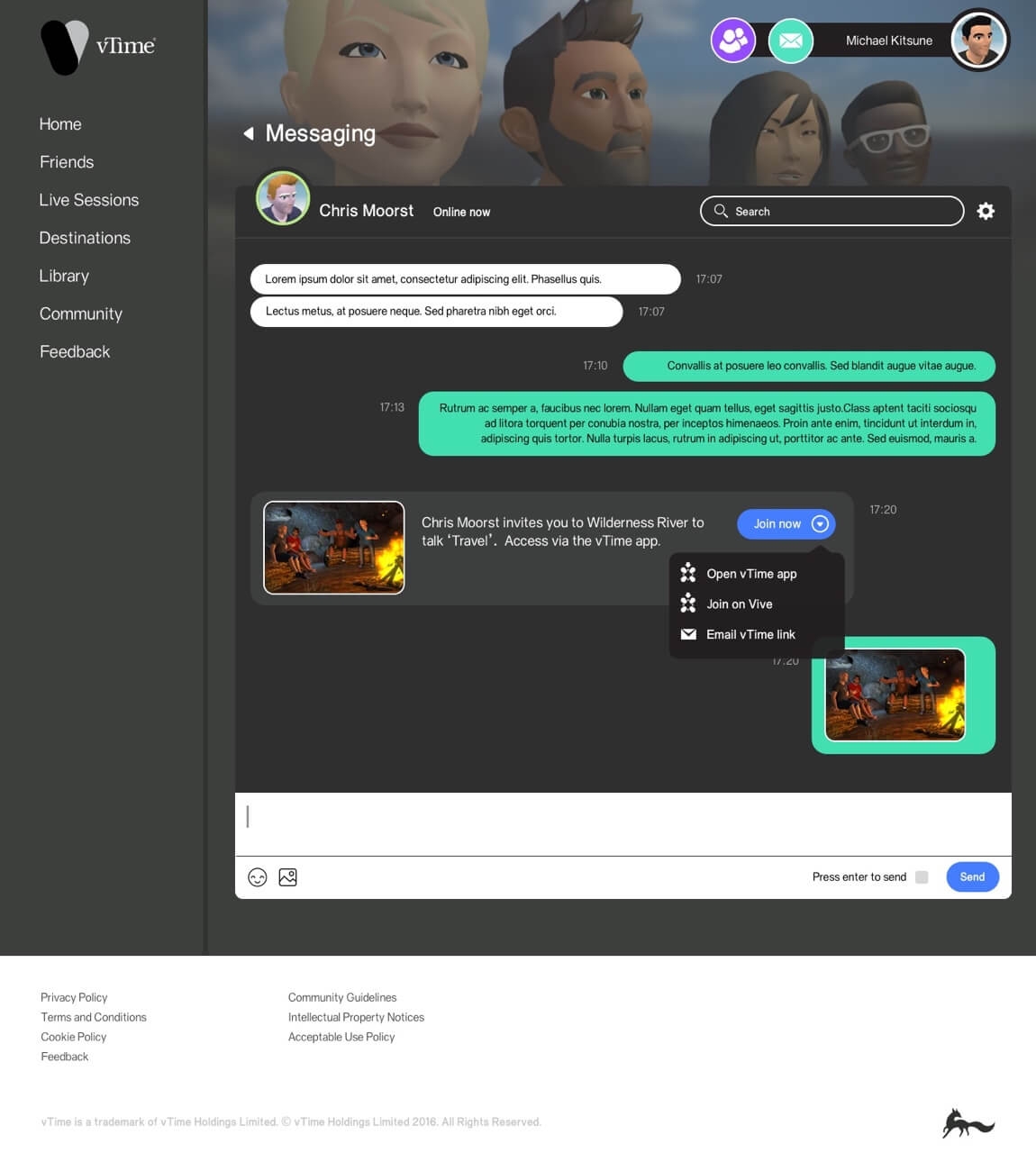Open Chris Moorst's avatar picture
The image size is (1036, 1162).
[x=283, y=198]
